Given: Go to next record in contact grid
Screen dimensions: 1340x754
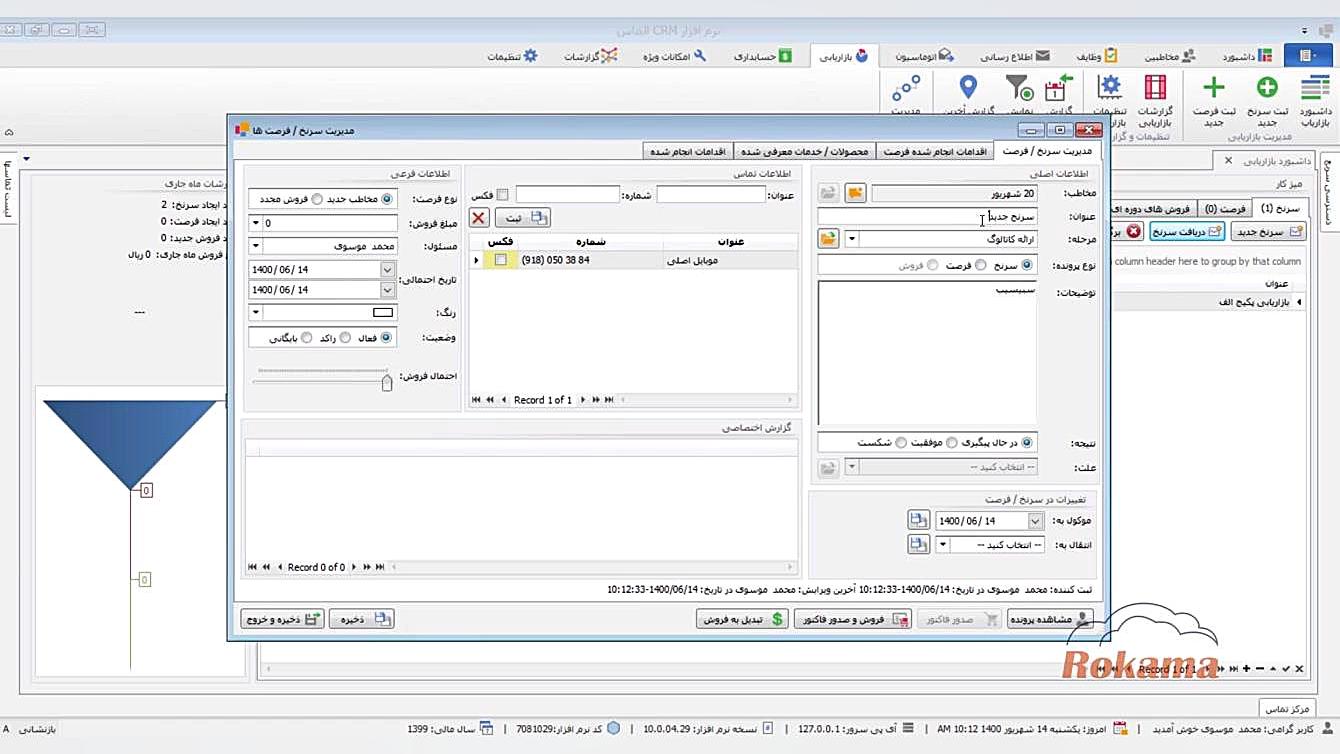Looking at the screenshot, I should coord(583,400).
